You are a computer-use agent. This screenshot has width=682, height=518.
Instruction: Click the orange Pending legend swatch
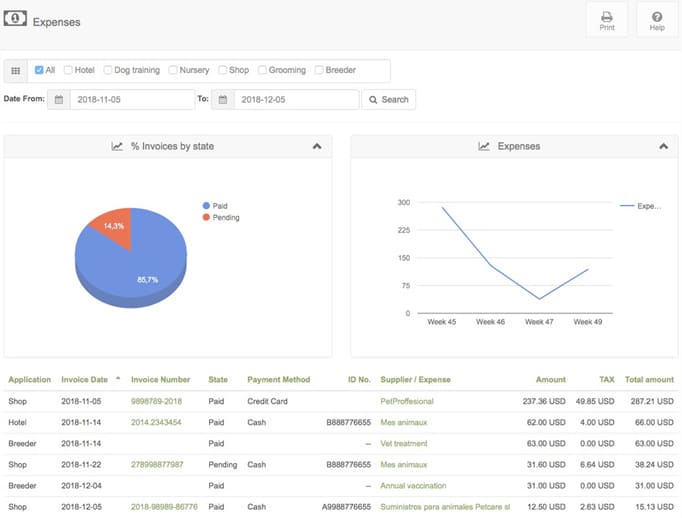(206, 217)
